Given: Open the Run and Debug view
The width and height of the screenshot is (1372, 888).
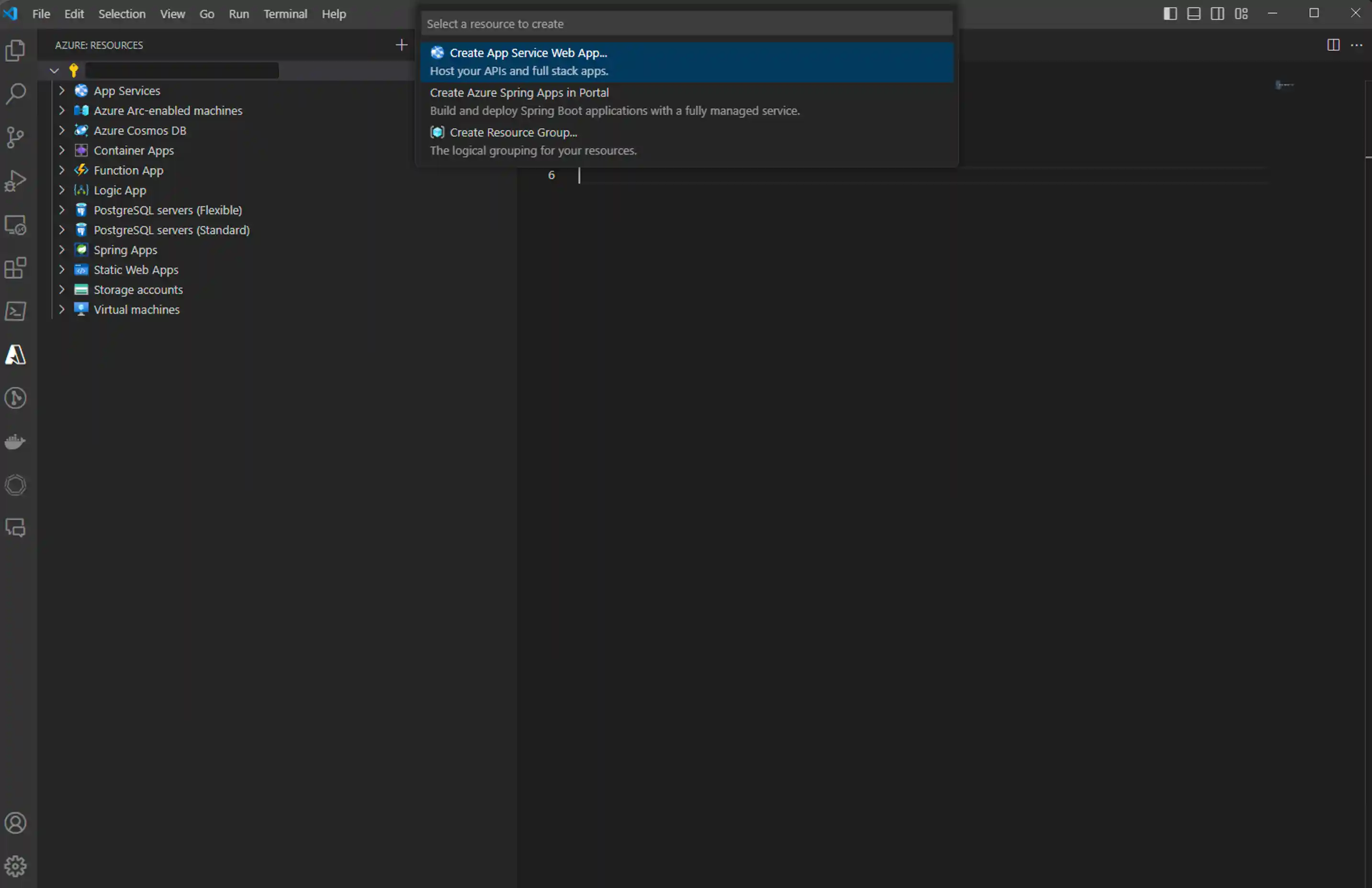Looking at the screenshot, I should [15, 181].
